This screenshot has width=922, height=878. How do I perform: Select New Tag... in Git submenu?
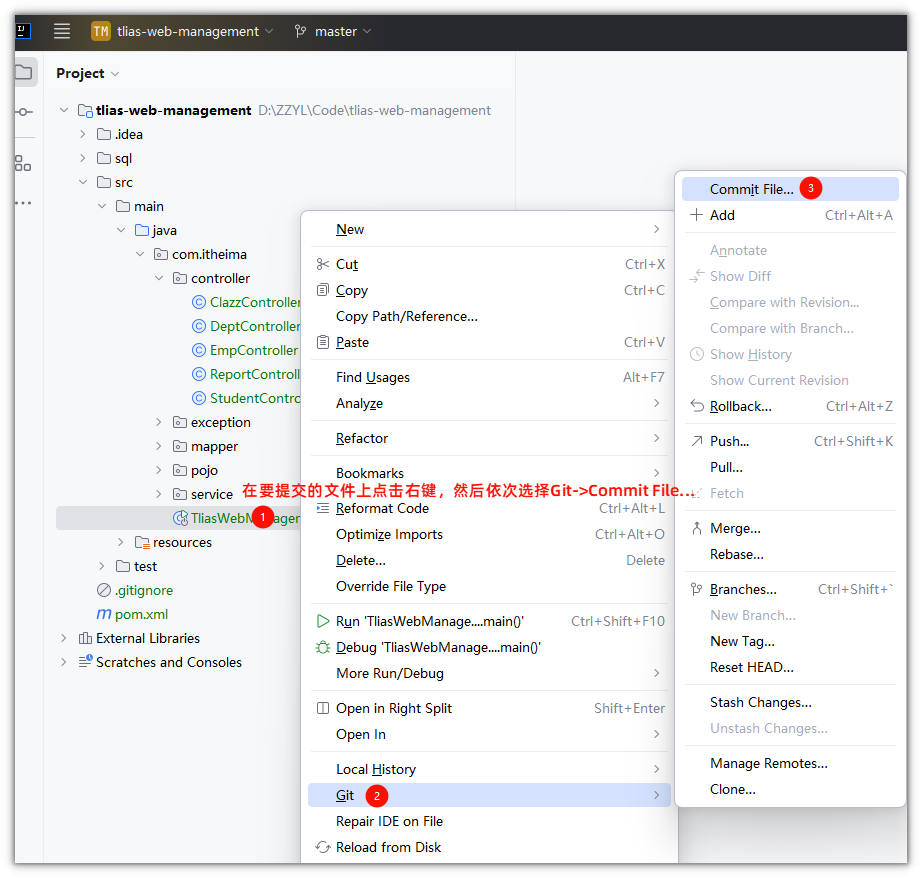click(x=790, y=641)
